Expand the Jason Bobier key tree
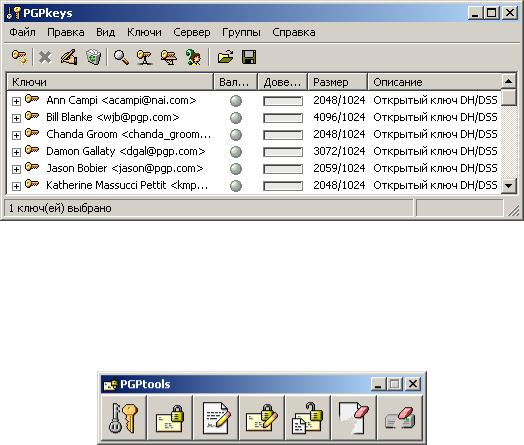524x445 pixels. 16,169
